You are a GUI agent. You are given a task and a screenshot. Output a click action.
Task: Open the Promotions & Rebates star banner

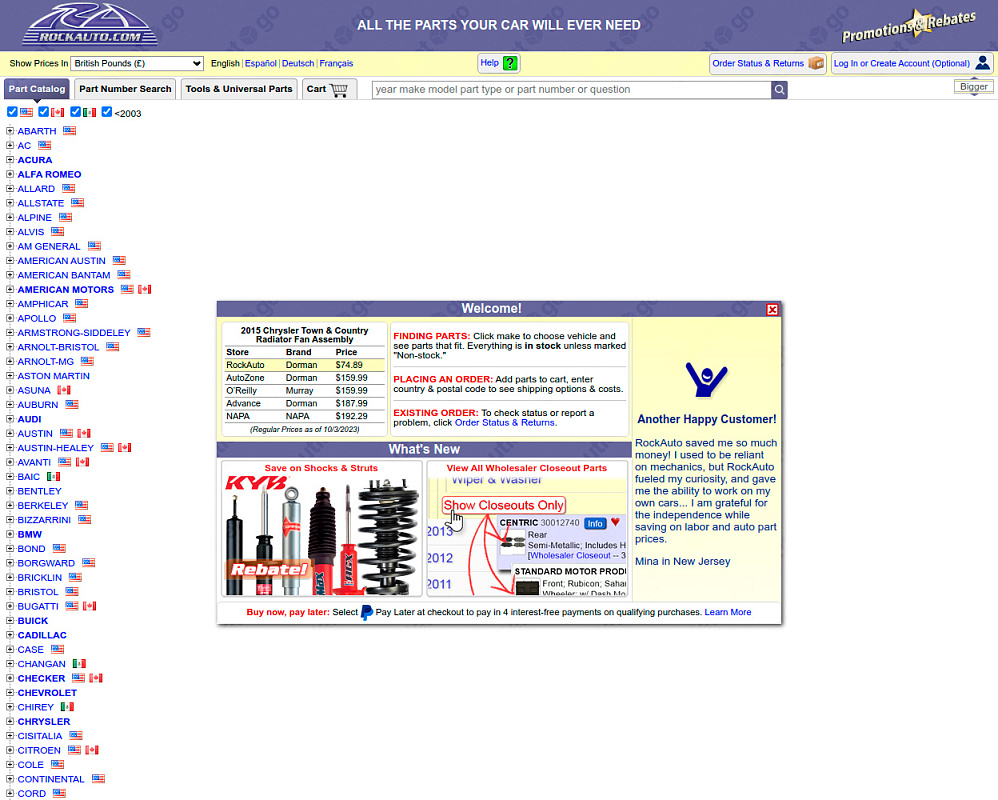point(908,26)
